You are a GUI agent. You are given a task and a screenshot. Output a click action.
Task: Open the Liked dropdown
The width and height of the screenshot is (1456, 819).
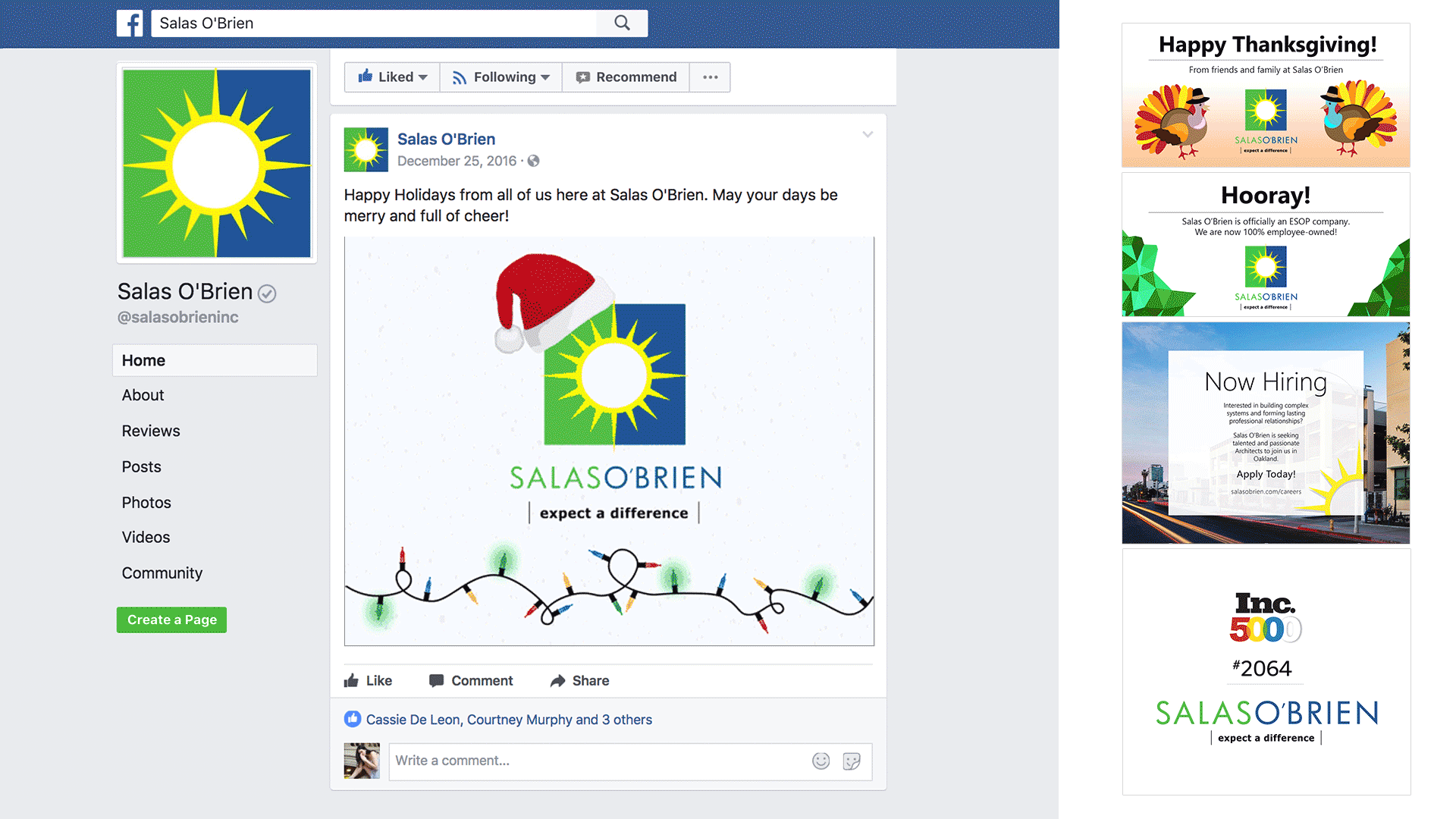(x=392, y=77)
